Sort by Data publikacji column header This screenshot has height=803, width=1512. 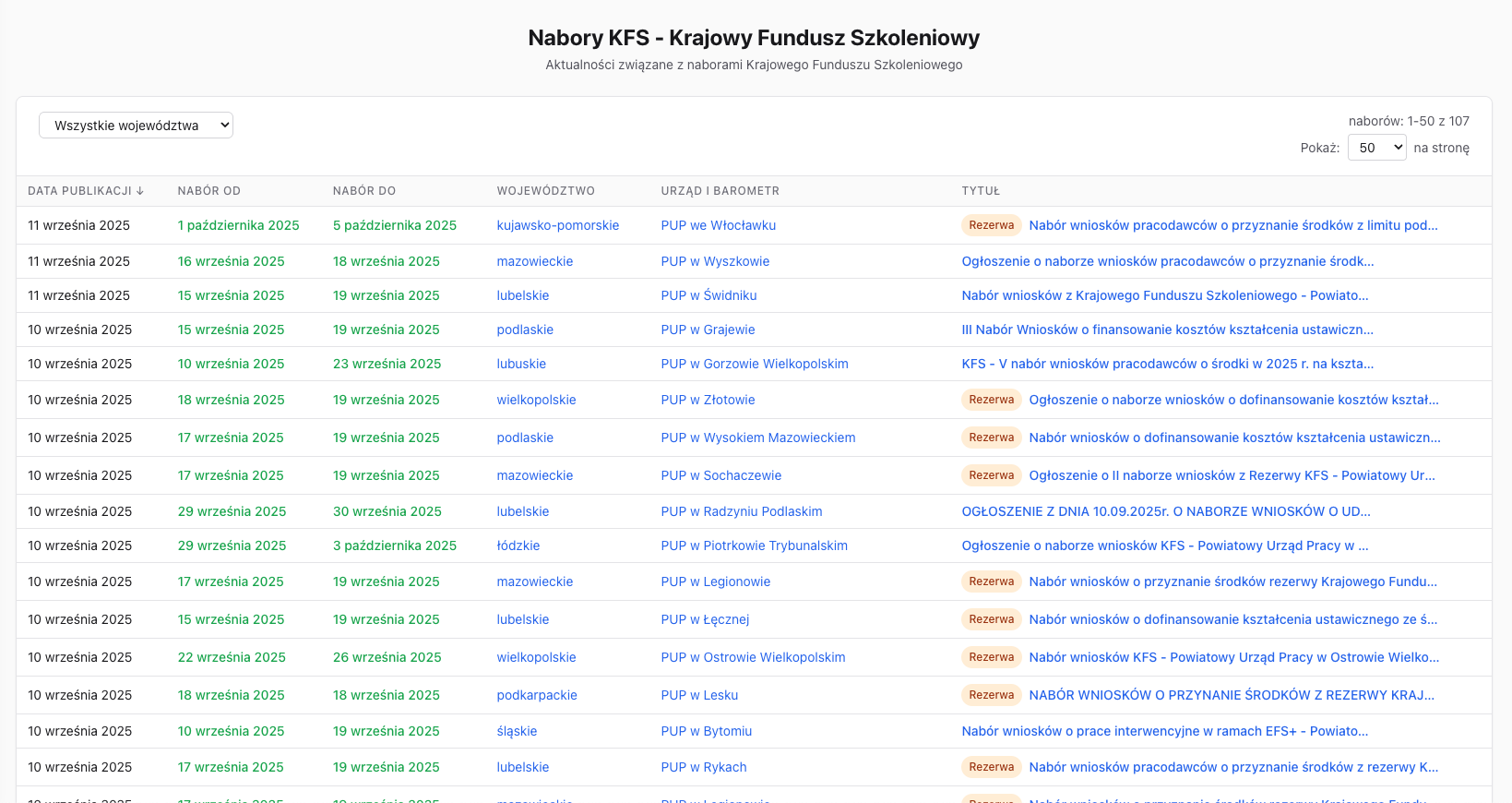pos(86,191)
